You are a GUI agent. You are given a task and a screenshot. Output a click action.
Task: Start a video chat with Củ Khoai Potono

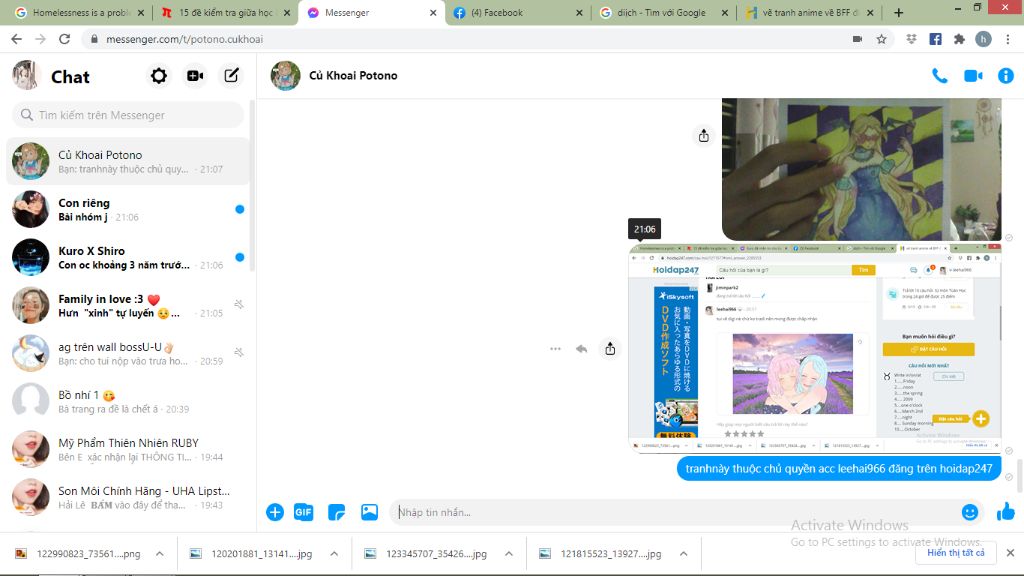[973, 76]
